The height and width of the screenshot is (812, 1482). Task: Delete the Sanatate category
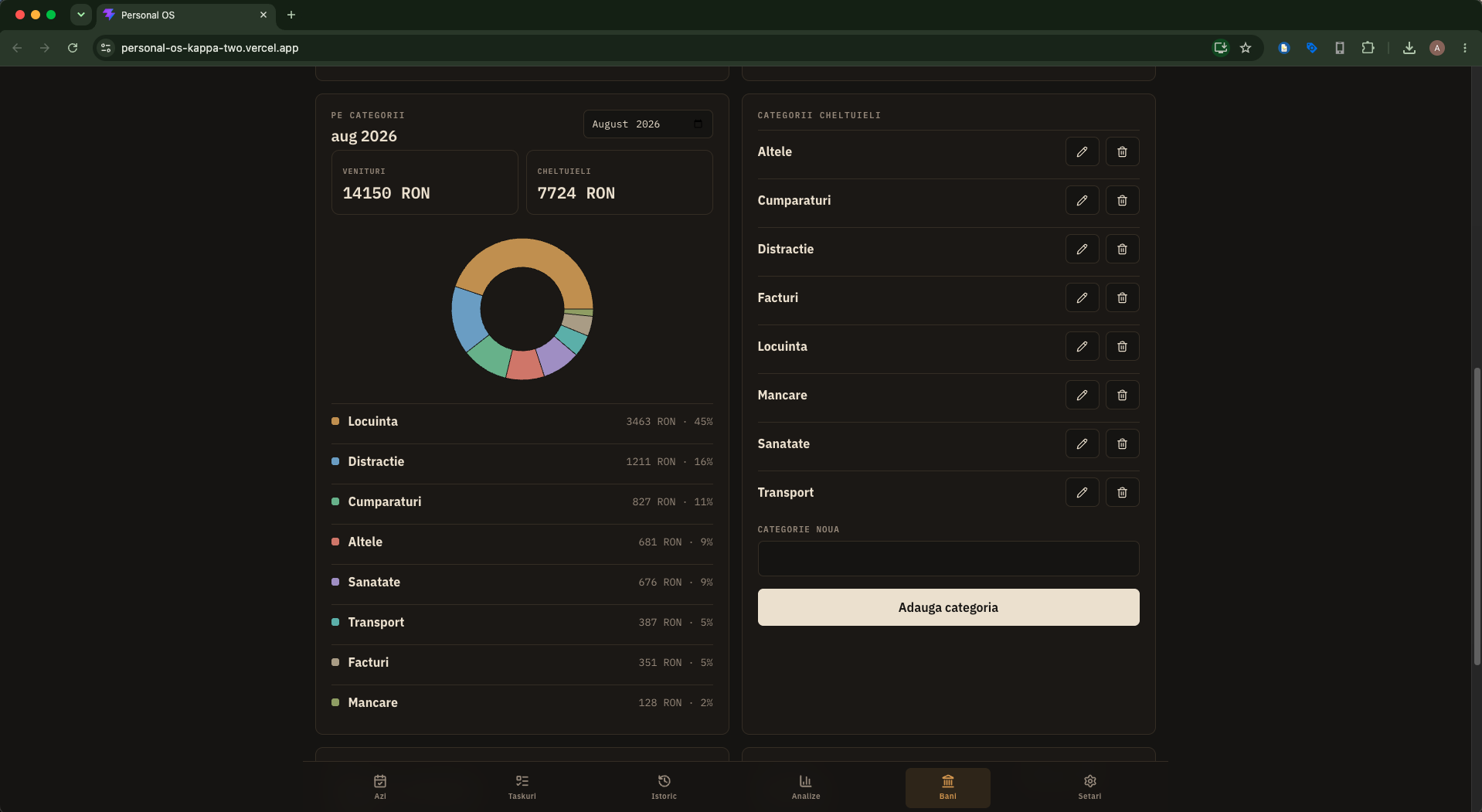1122,443
